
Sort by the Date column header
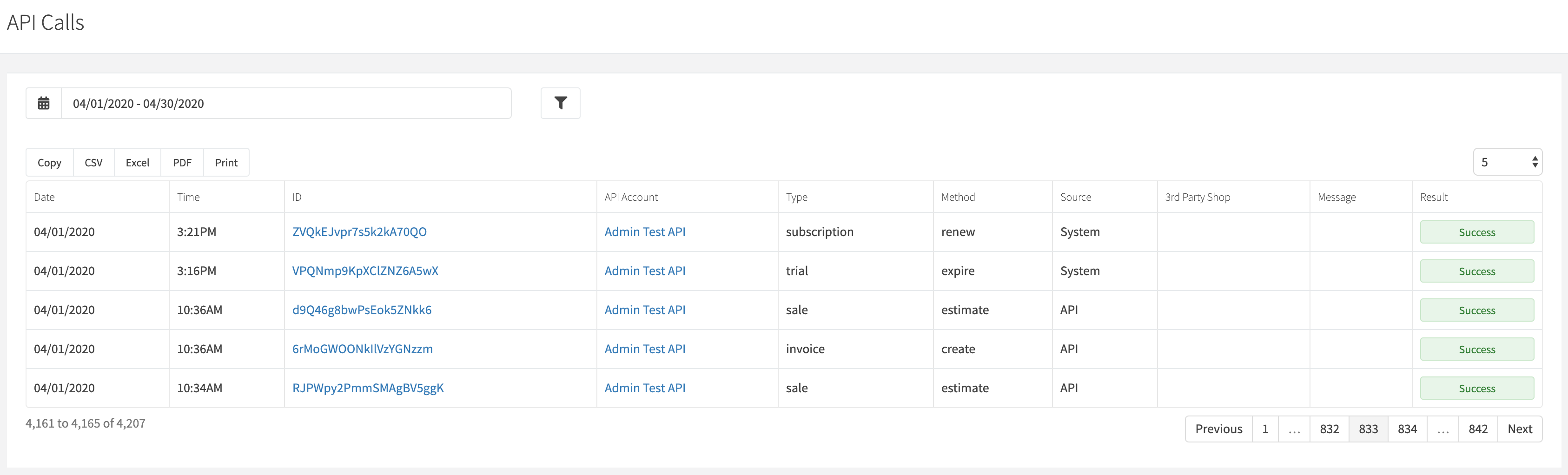tap(98, 197)
